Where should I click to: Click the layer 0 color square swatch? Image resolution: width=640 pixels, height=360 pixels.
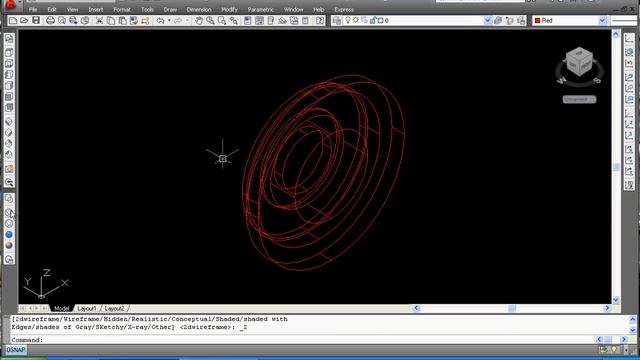[x=380, y=20]
